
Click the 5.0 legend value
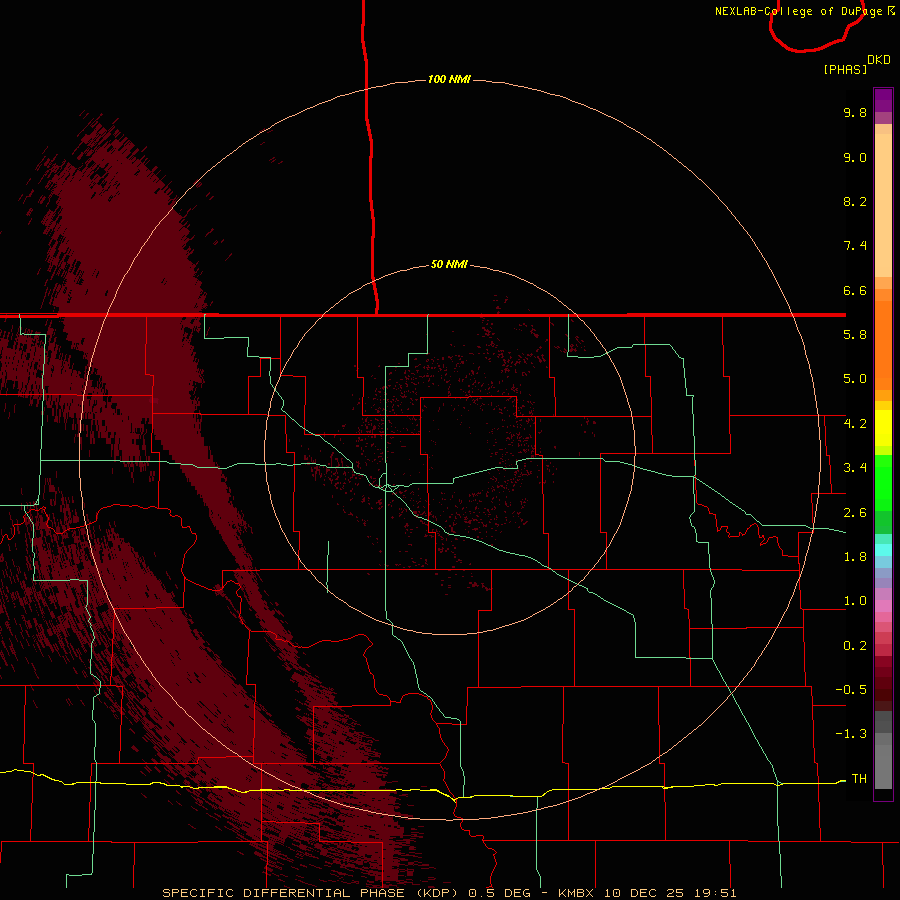coord(855,379)
